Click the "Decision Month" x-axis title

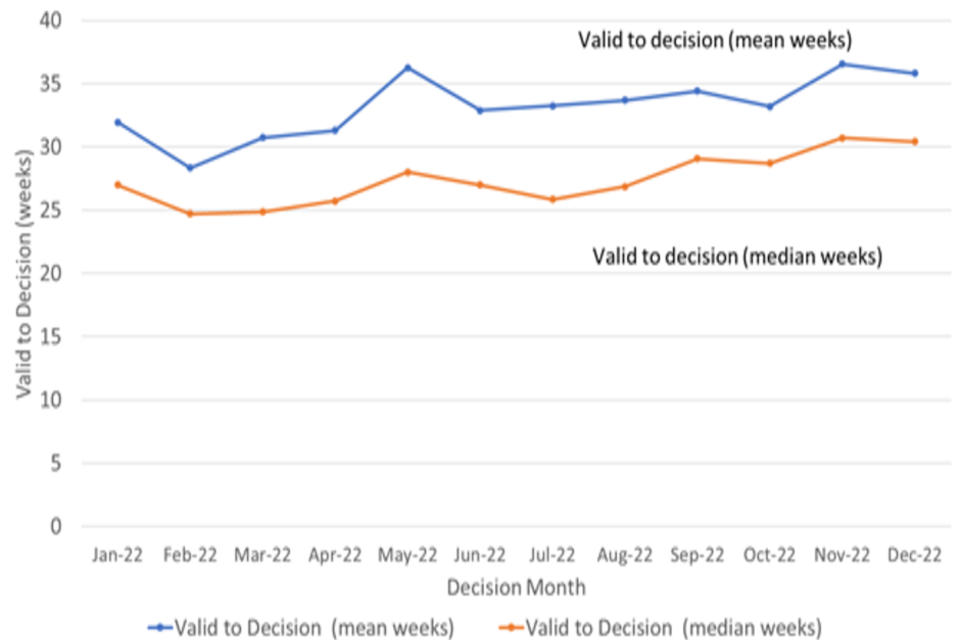pos(516,586)
